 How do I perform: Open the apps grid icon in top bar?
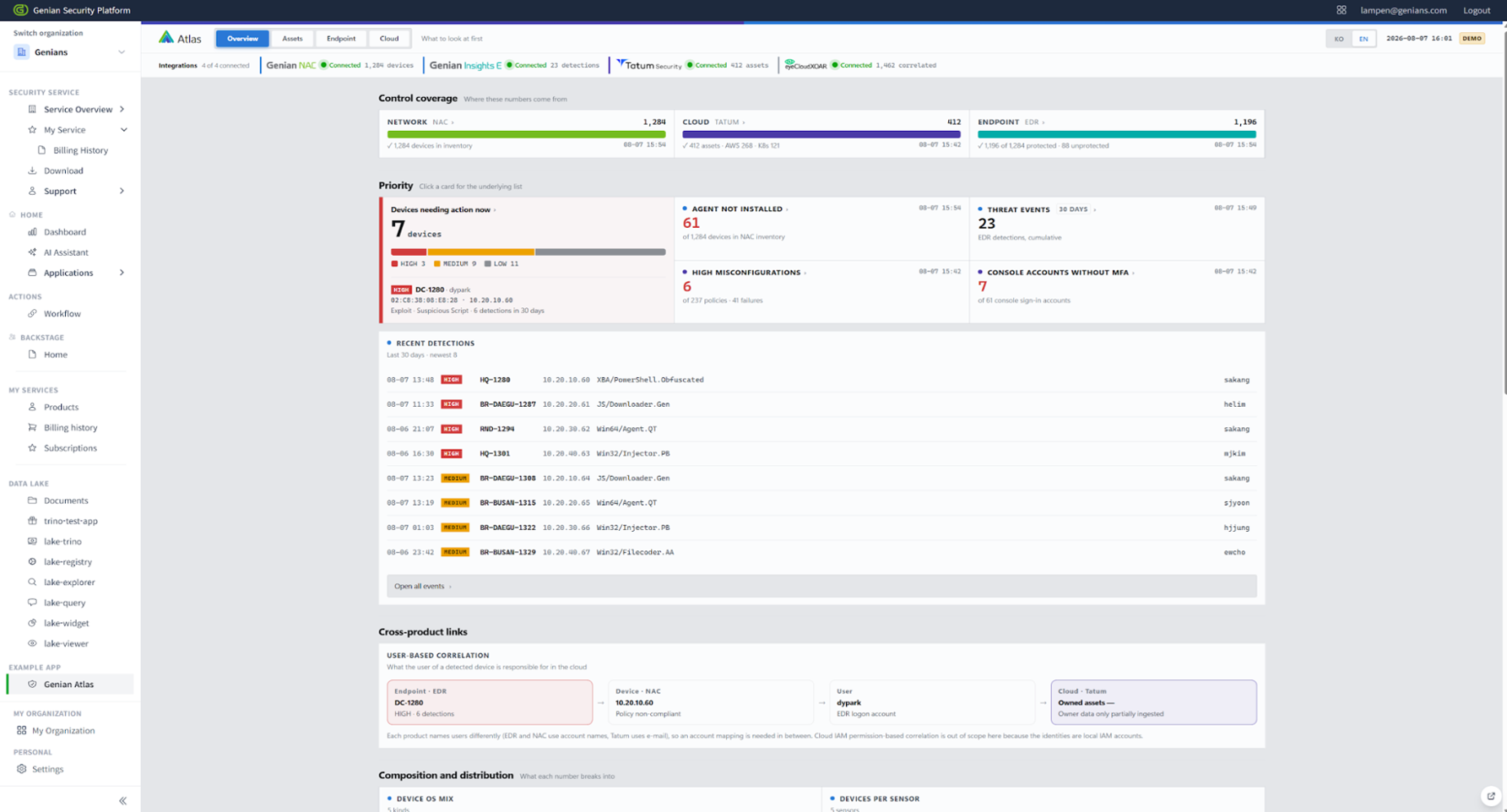[x=1342, y=10]
